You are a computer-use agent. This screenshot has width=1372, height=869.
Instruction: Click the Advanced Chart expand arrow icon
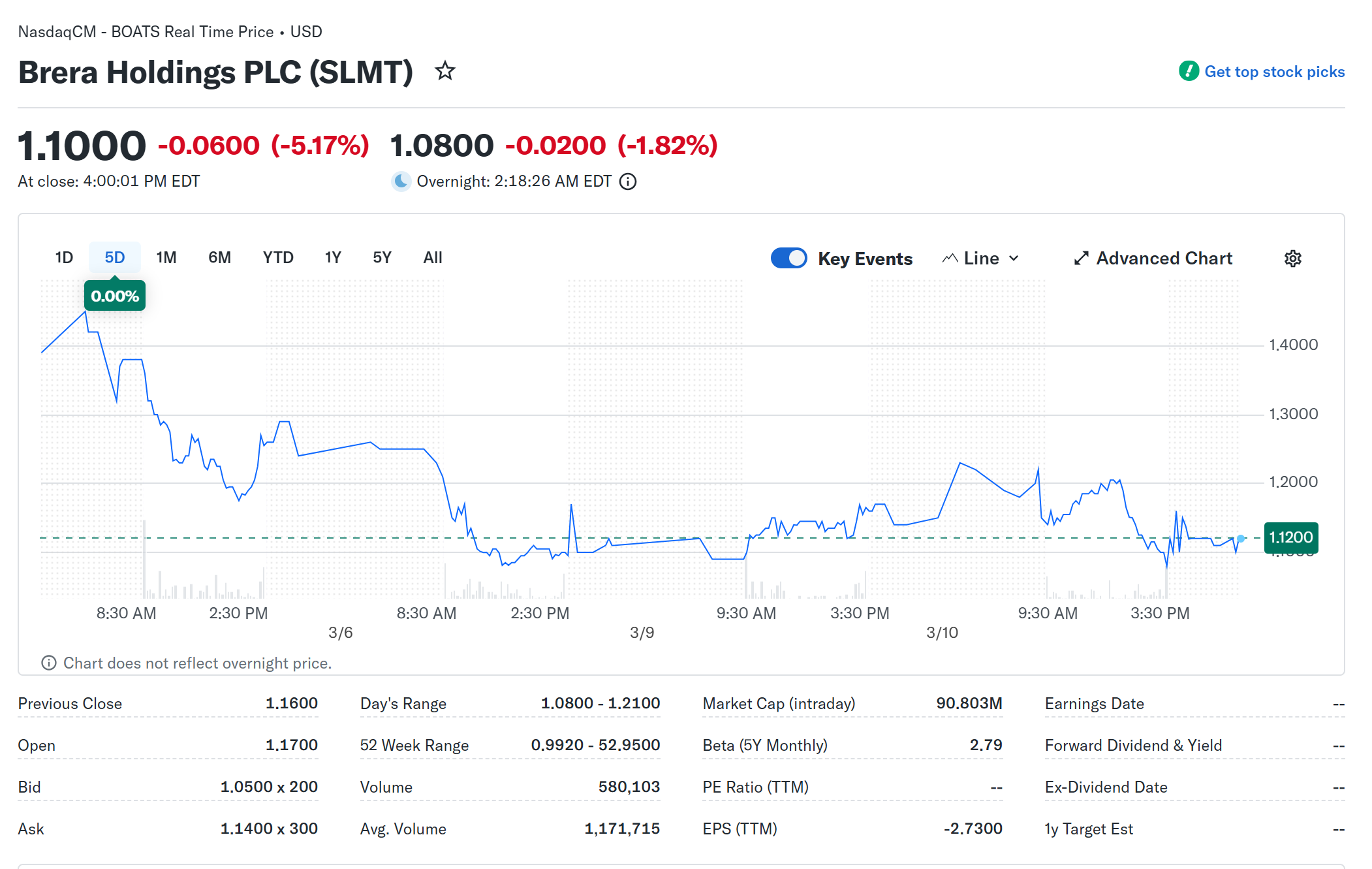[1081, 259]
